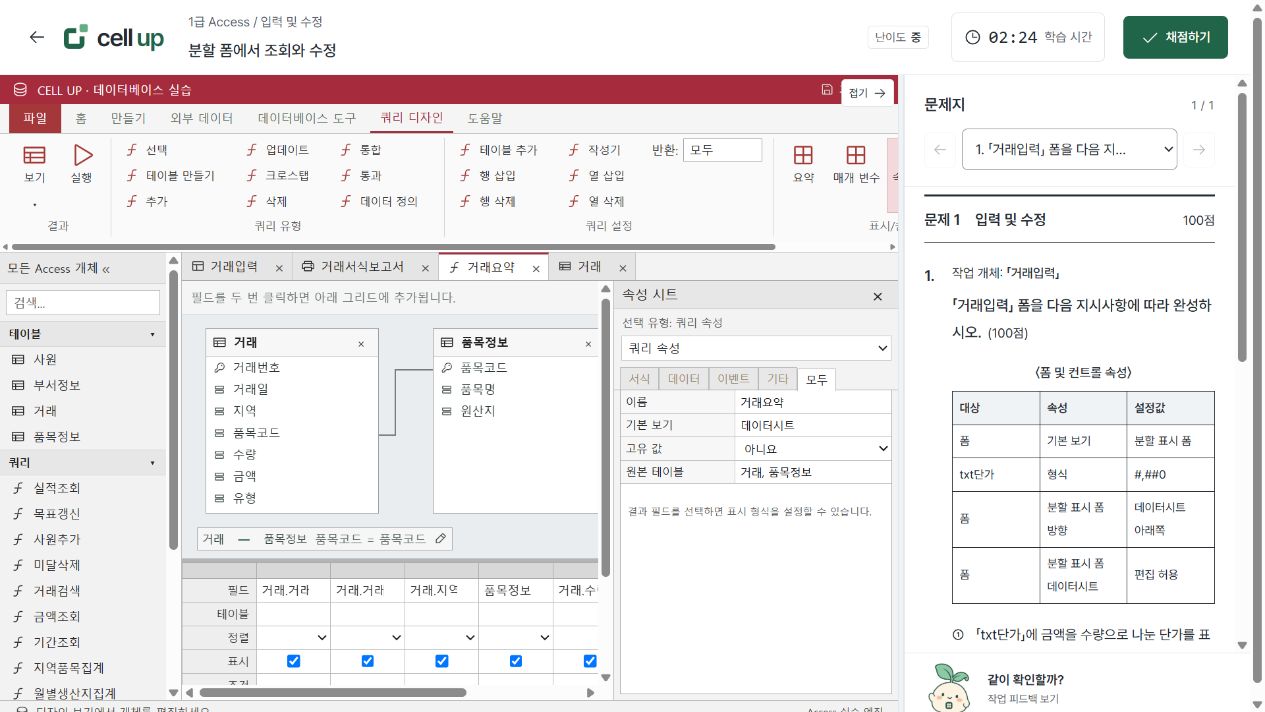This screenshot has height=712, width=1265.
Task: Click the 검색 search field in navigation pane
Action: click(84, 302)
